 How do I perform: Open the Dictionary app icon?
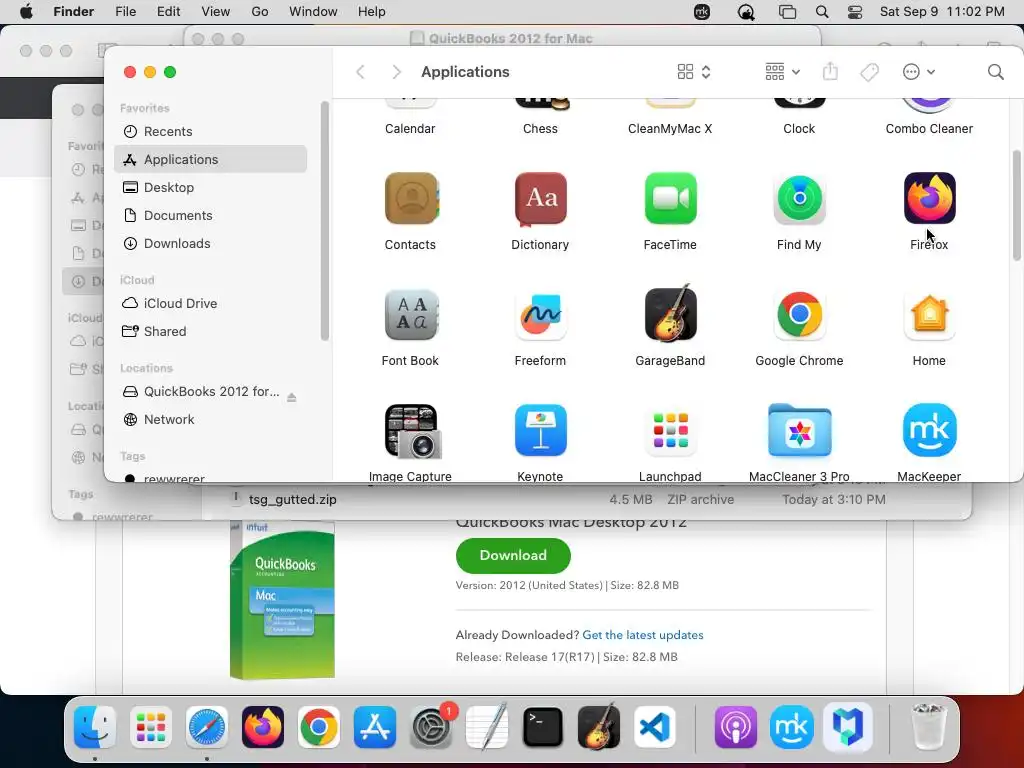tap(540, 199)
